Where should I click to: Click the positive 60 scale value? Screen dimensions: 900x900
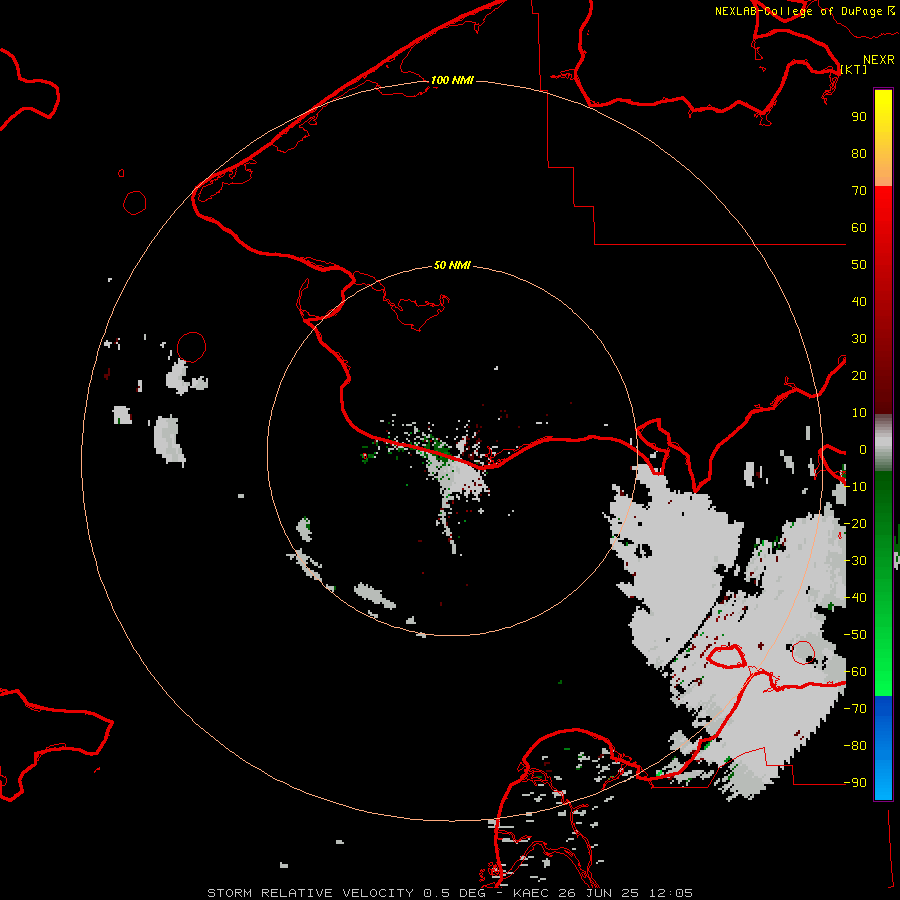point(859,228)
